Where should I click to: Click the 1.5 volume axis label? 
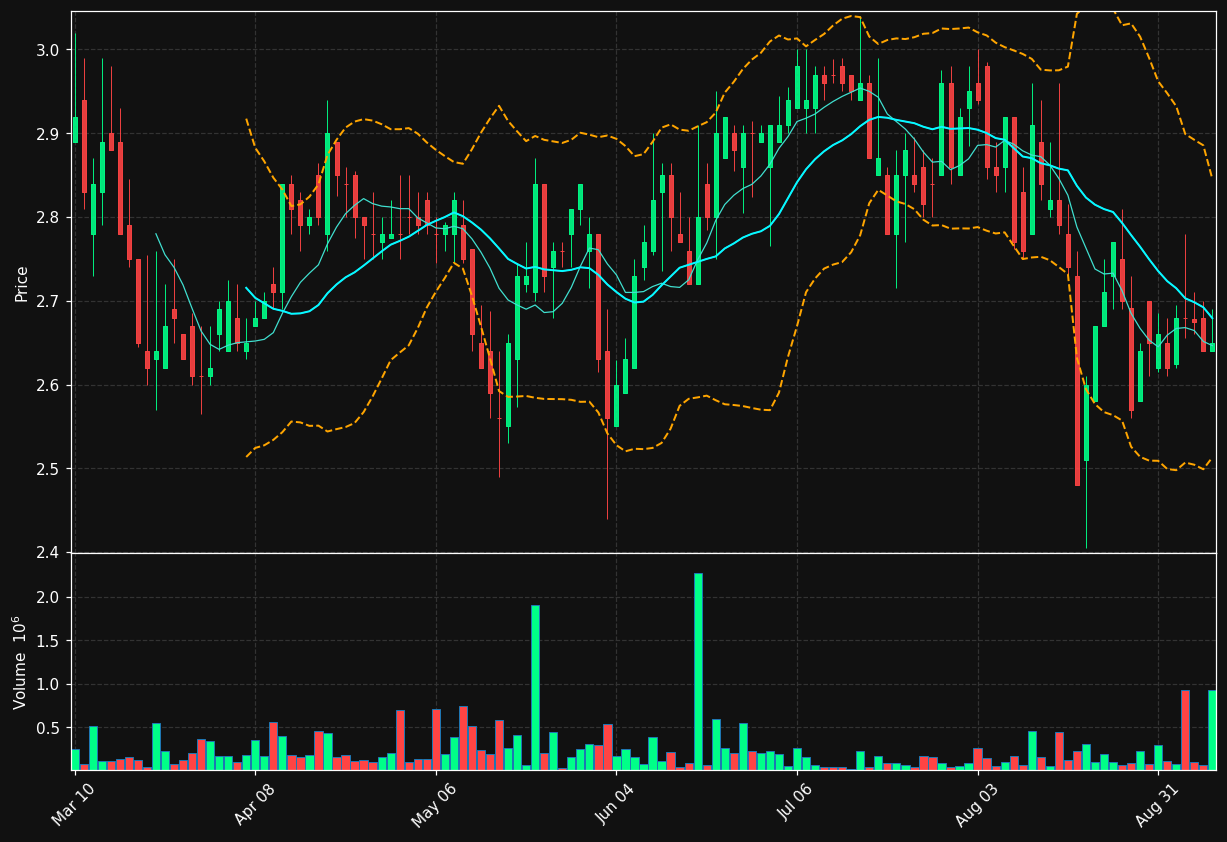[50, 641]
